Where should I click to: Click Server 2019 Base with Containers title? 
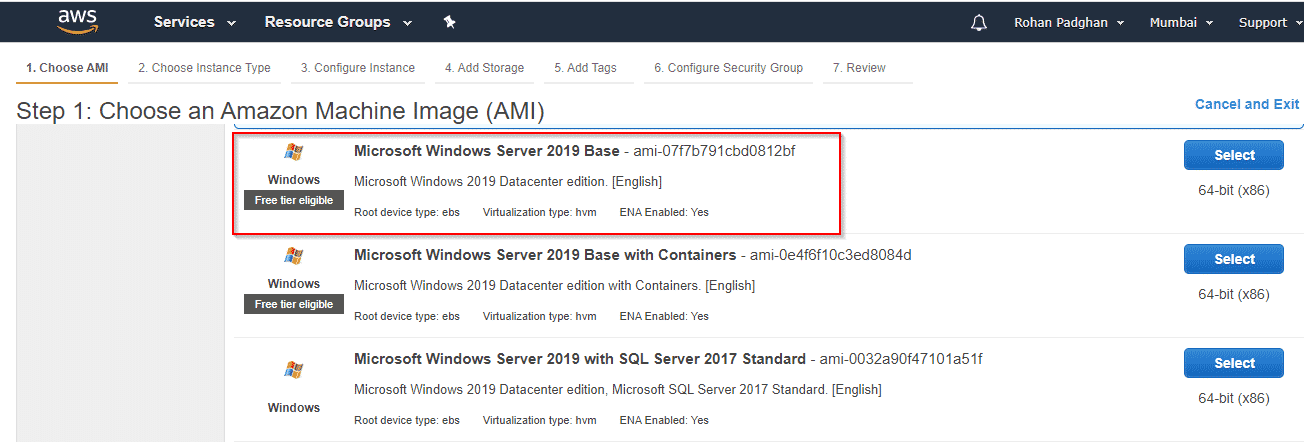[545, 255]
